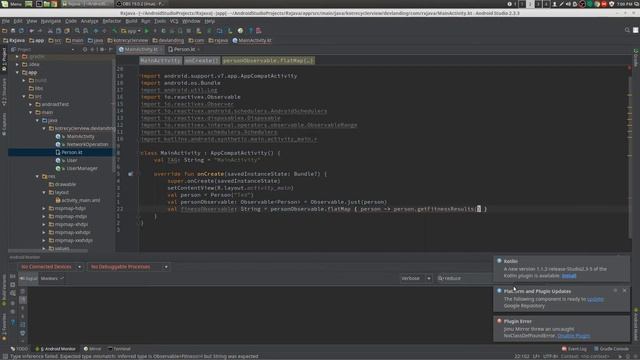This screenshot has height=360, width=640.
Task: Click the override gutter icon beside onCreate
Action: (x=130, y=174)
